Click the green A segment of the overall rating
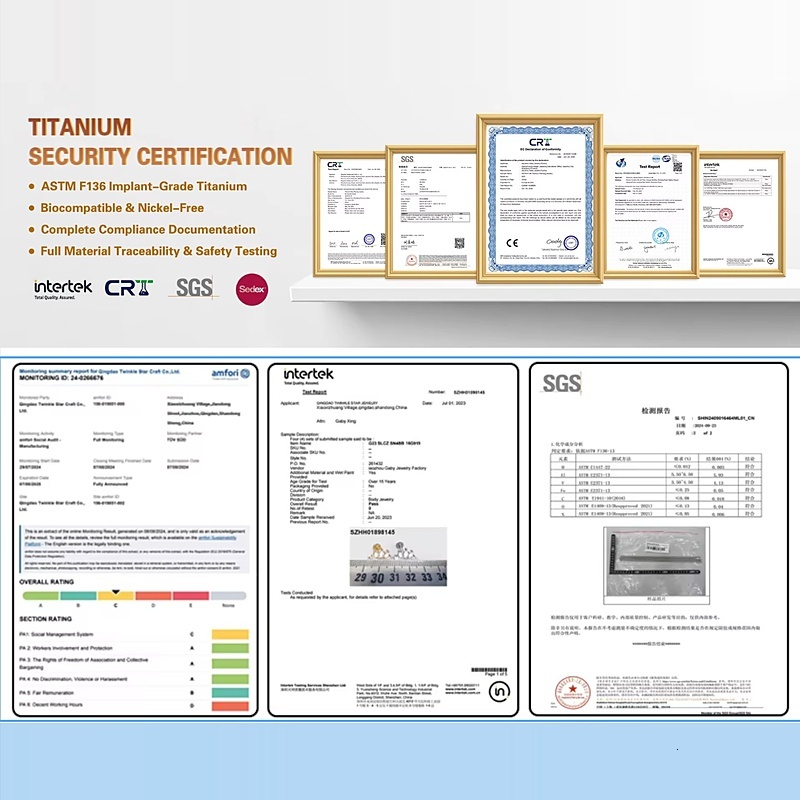Viewport: 800px width, 800px height. coord(41,596)
